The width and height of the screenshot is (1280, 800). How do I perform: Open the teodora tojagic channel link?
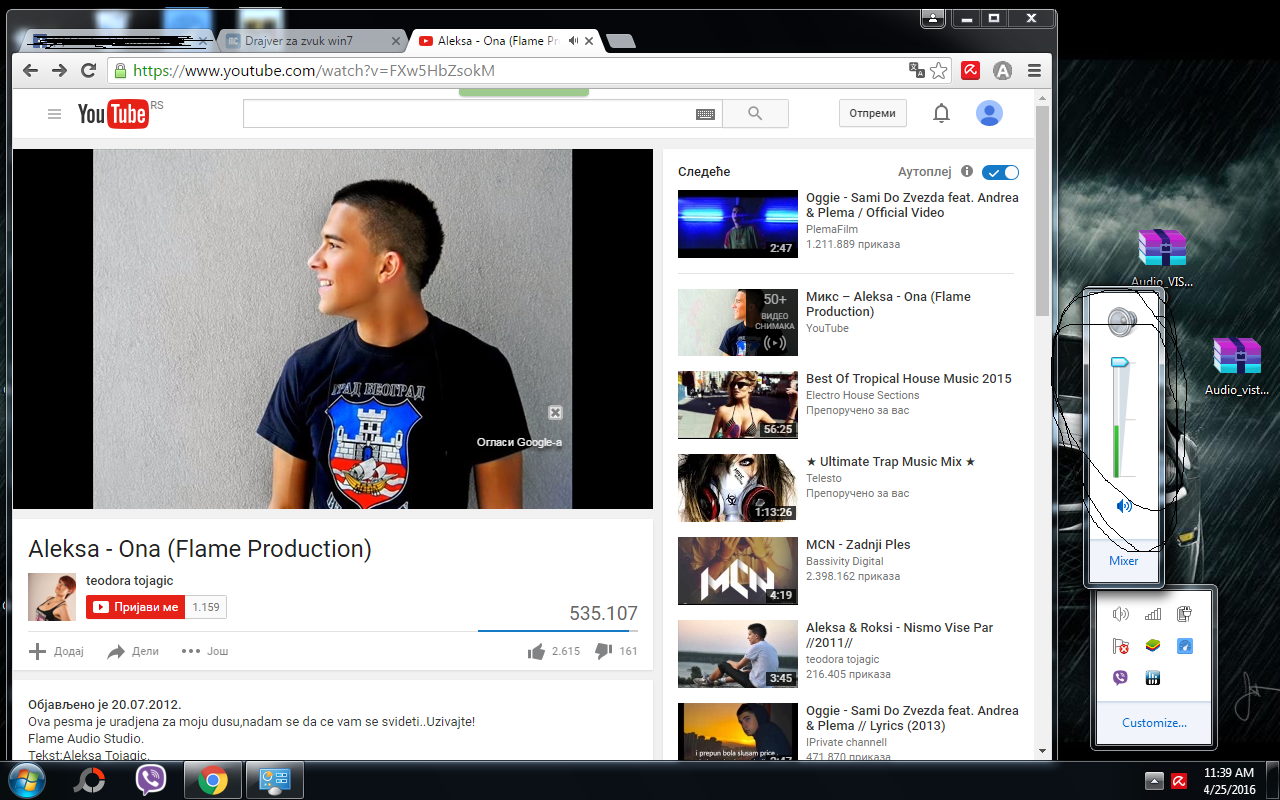coord(130,581)
